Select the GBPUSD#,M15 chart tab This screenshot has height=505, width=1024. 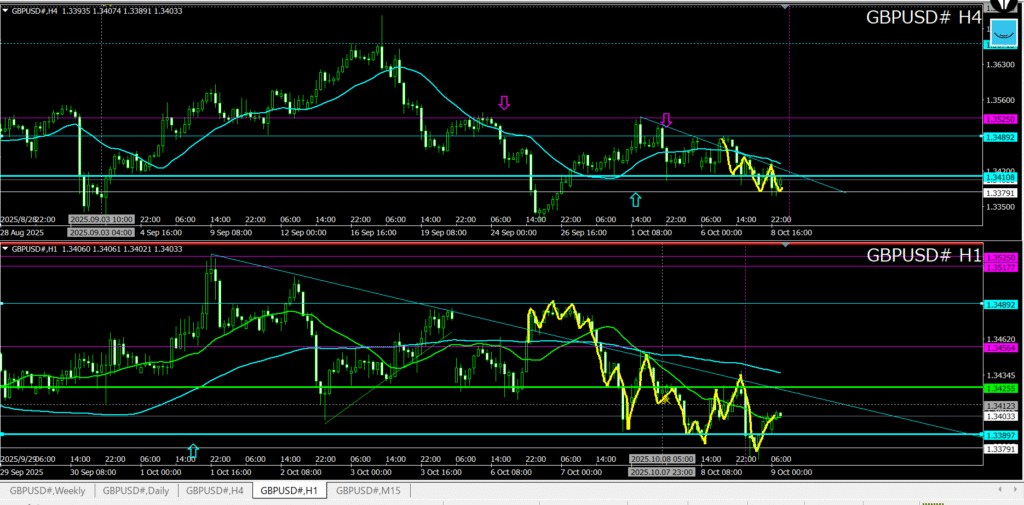(368, 491)
